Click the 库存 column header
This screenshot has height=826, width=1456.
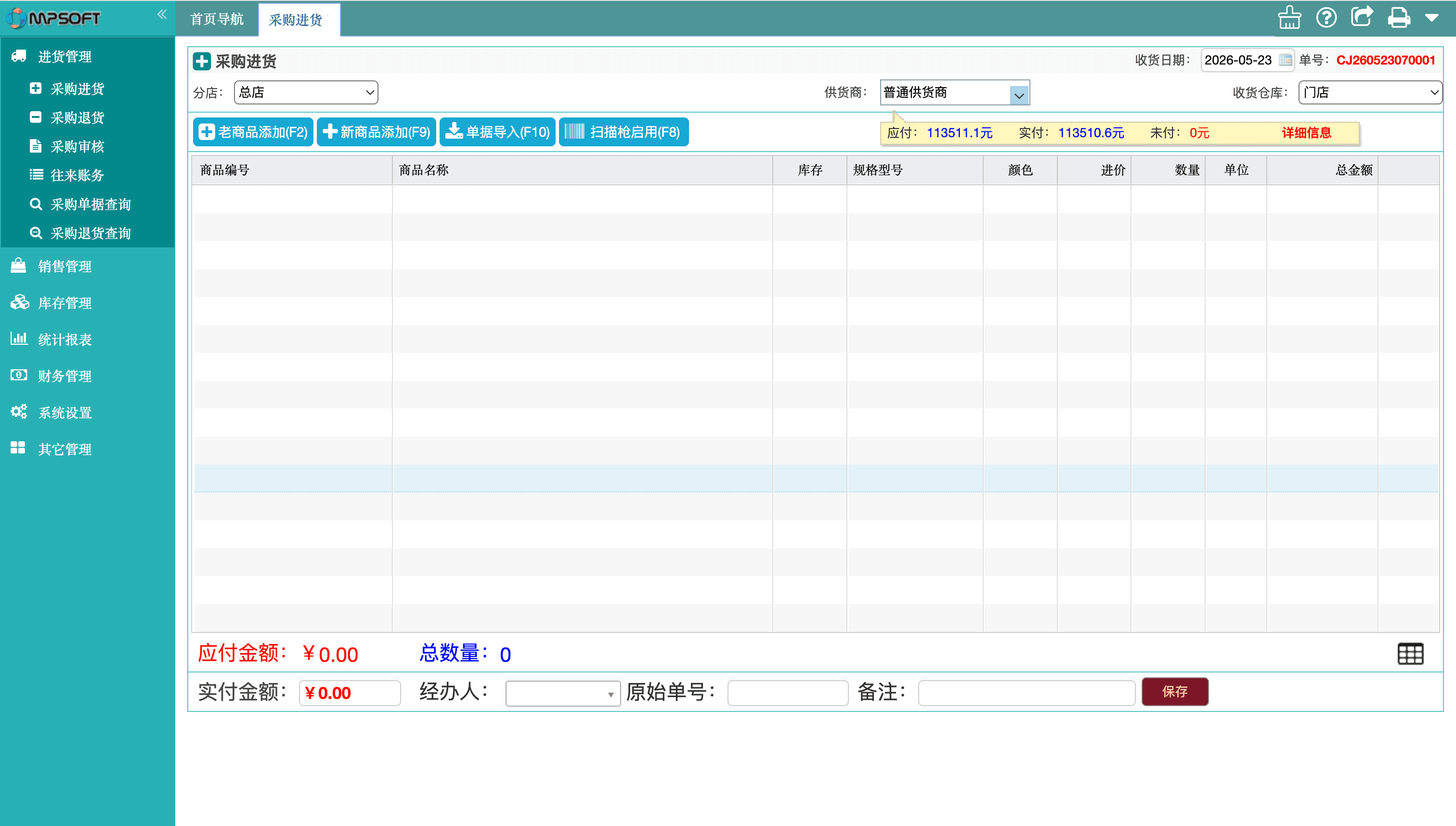click(x=810, y=170)
